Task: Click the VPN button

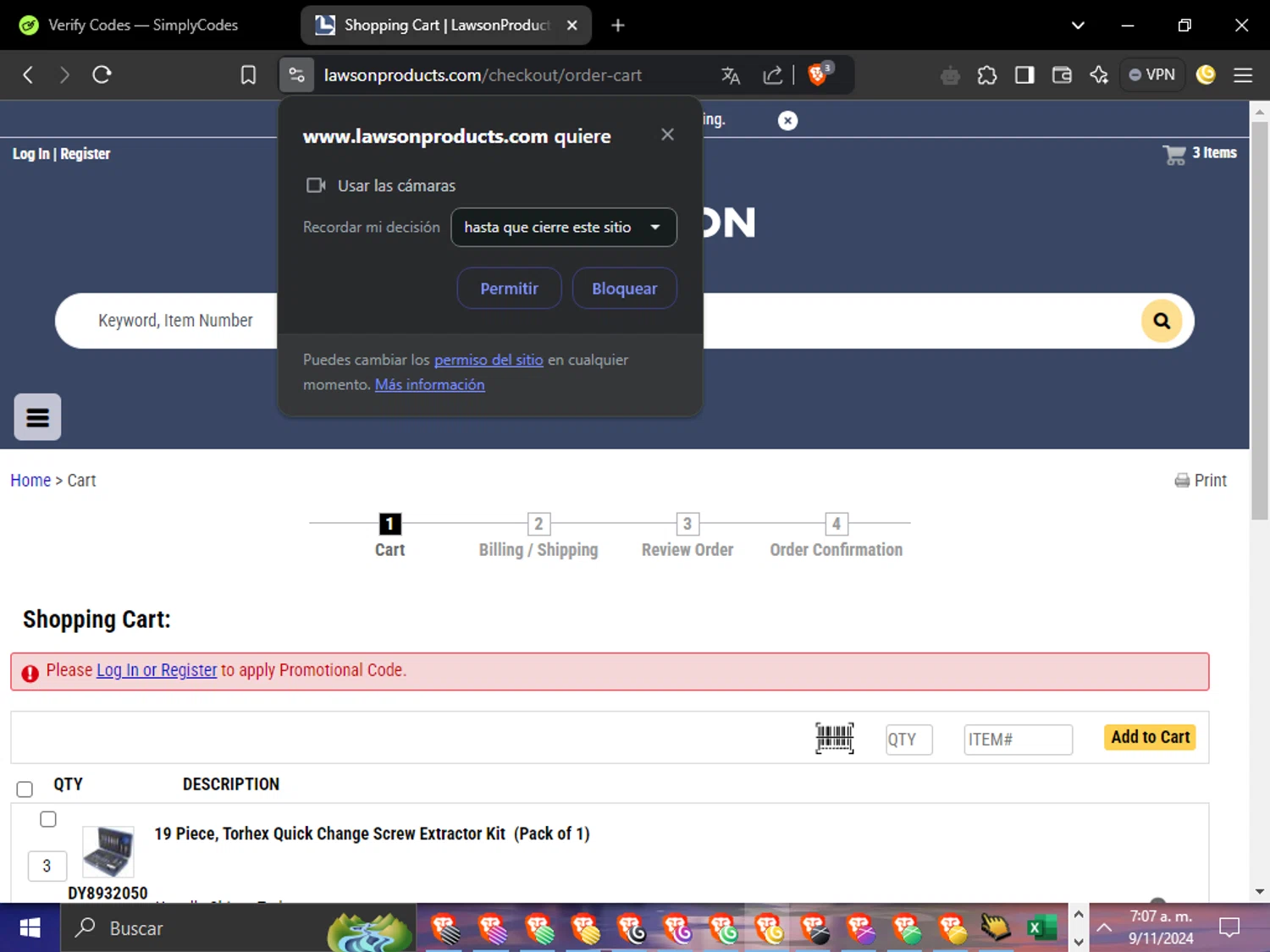Action: coord(1152,74)
